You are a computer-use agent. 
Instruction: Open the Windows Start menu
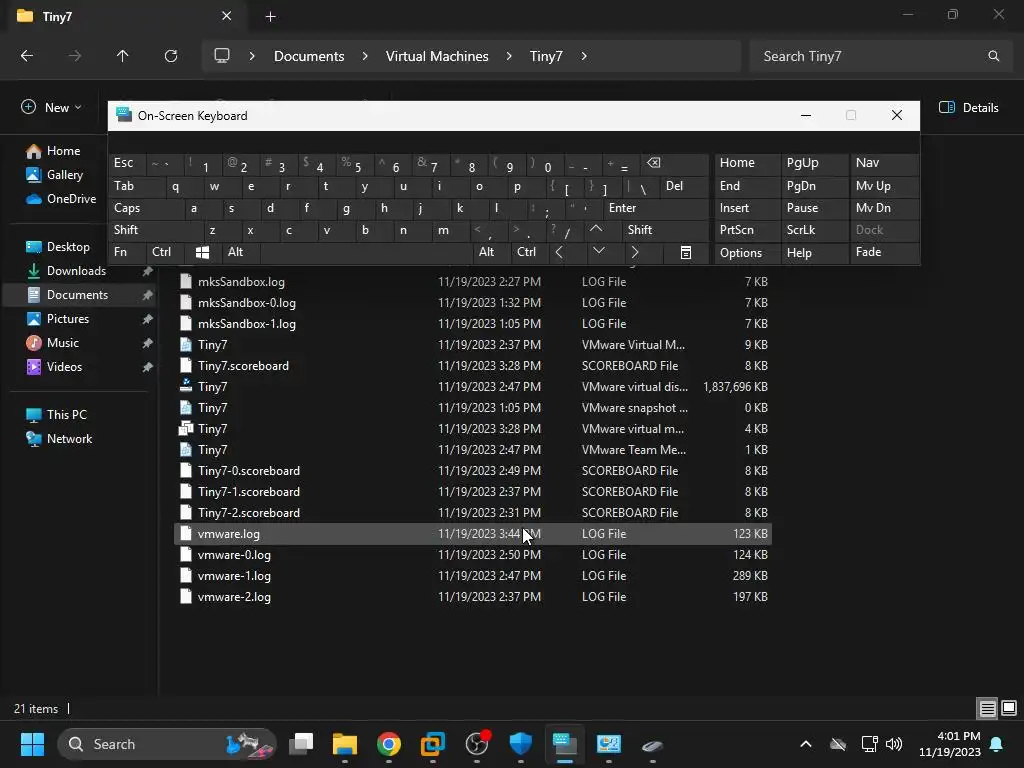click(x=32, y=744)
